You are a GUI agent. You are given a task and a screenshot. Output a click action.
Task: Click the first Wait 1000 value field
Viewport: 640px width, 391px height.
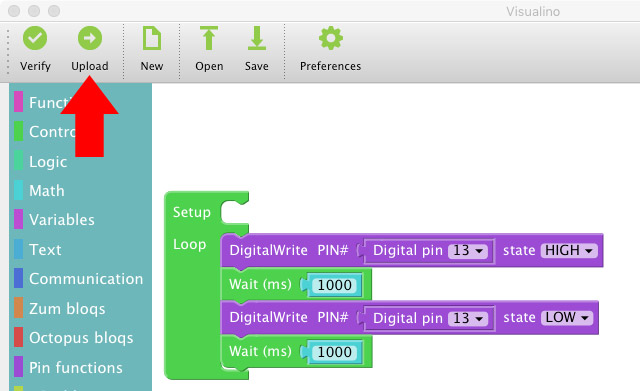tap(335, 285)
